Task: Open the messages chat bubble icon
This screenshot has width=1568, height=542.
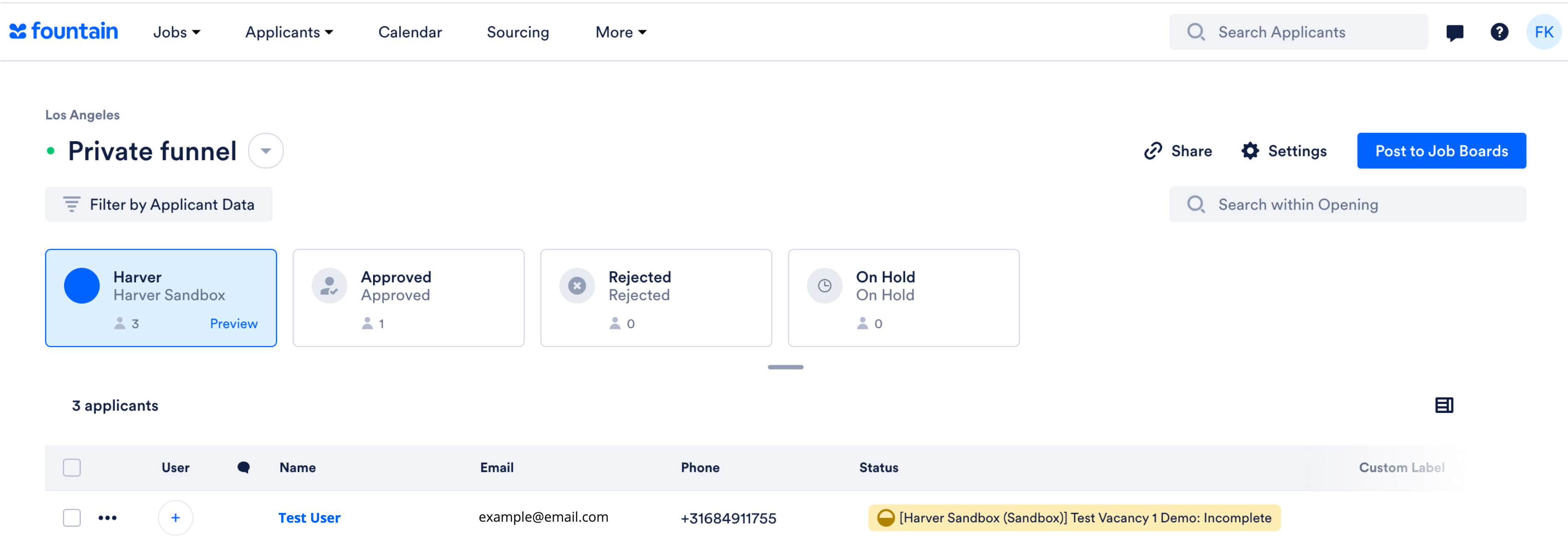Action: [1455, 32]
